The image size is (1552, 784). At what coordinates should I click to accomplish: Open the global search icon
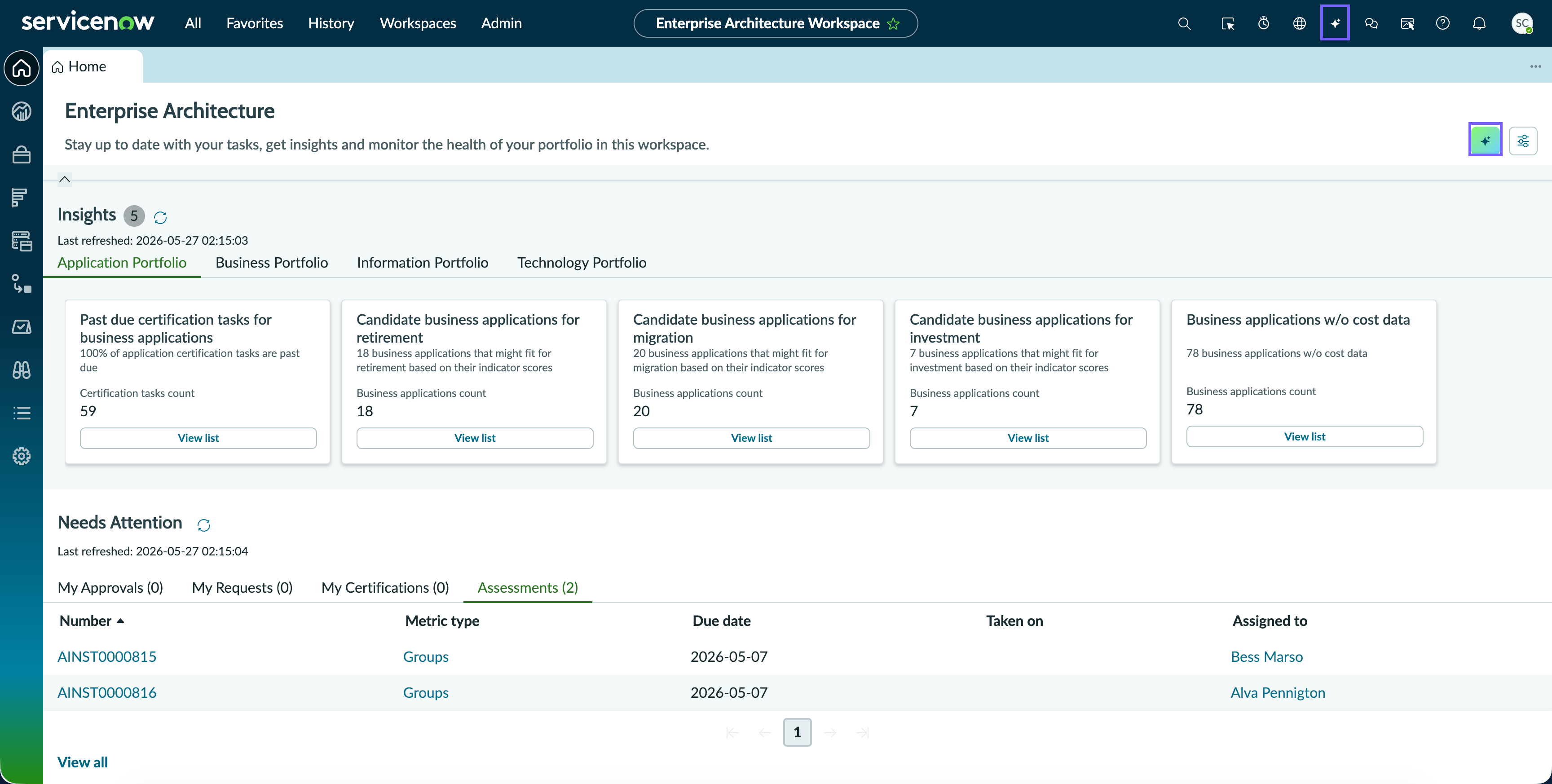click(x=1184, y=23)
